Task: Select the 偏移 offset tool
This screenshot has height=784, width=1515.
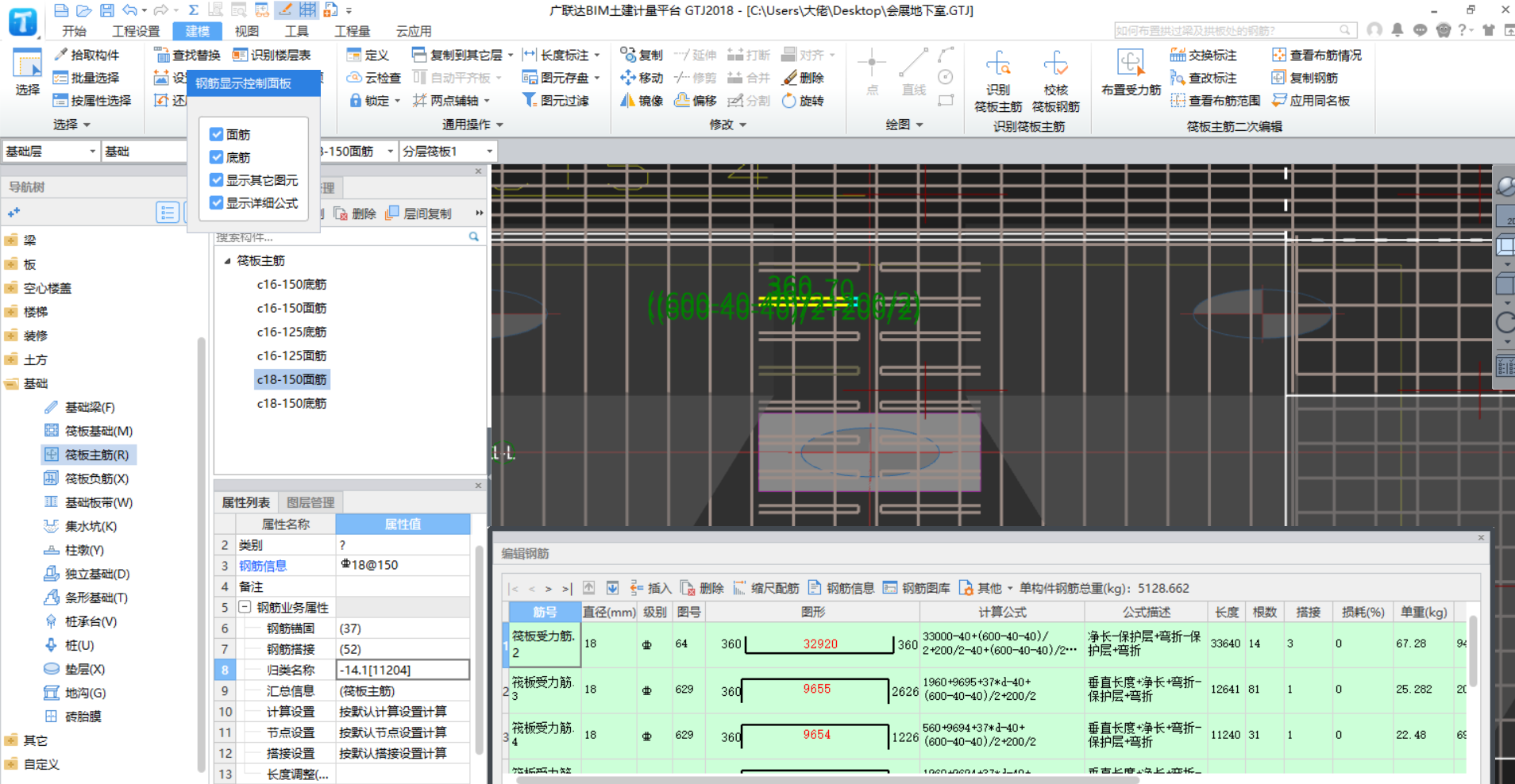Action: [696, 101]
